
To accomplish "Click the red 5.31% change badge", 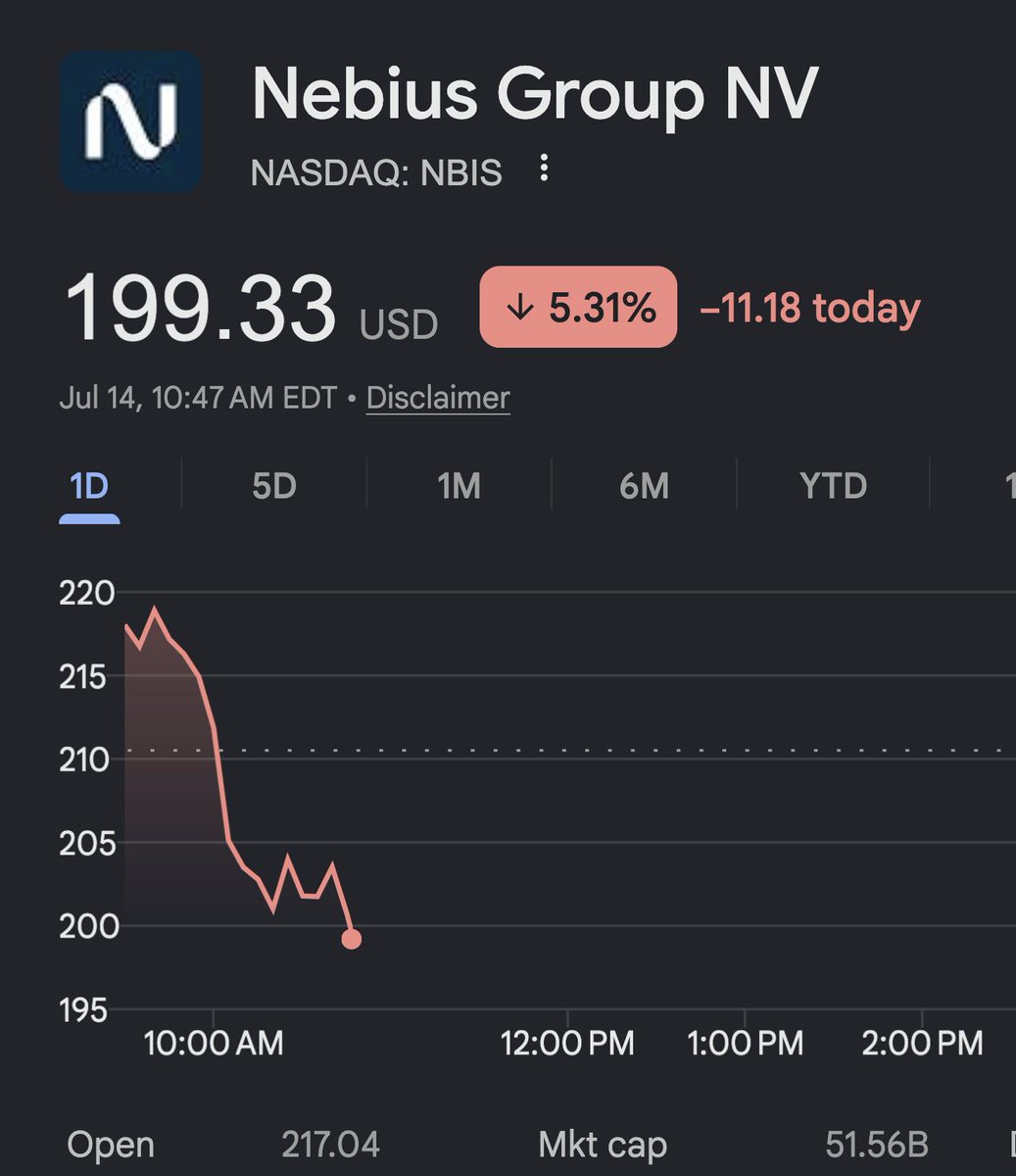I will click(578, 307).
